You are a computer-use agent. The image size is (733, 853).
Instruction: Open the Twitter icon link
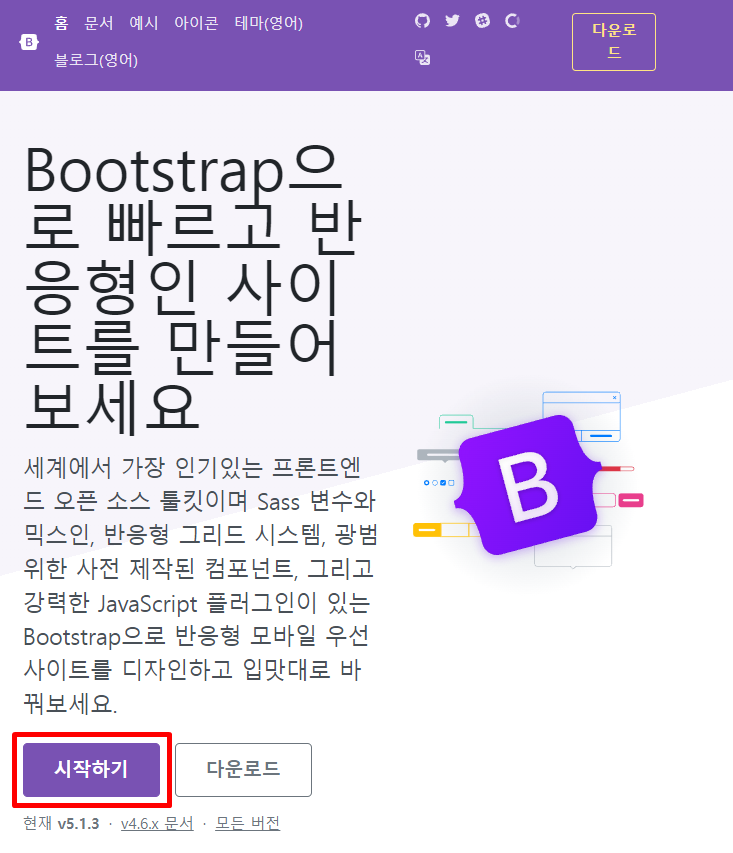click(452, 21)
